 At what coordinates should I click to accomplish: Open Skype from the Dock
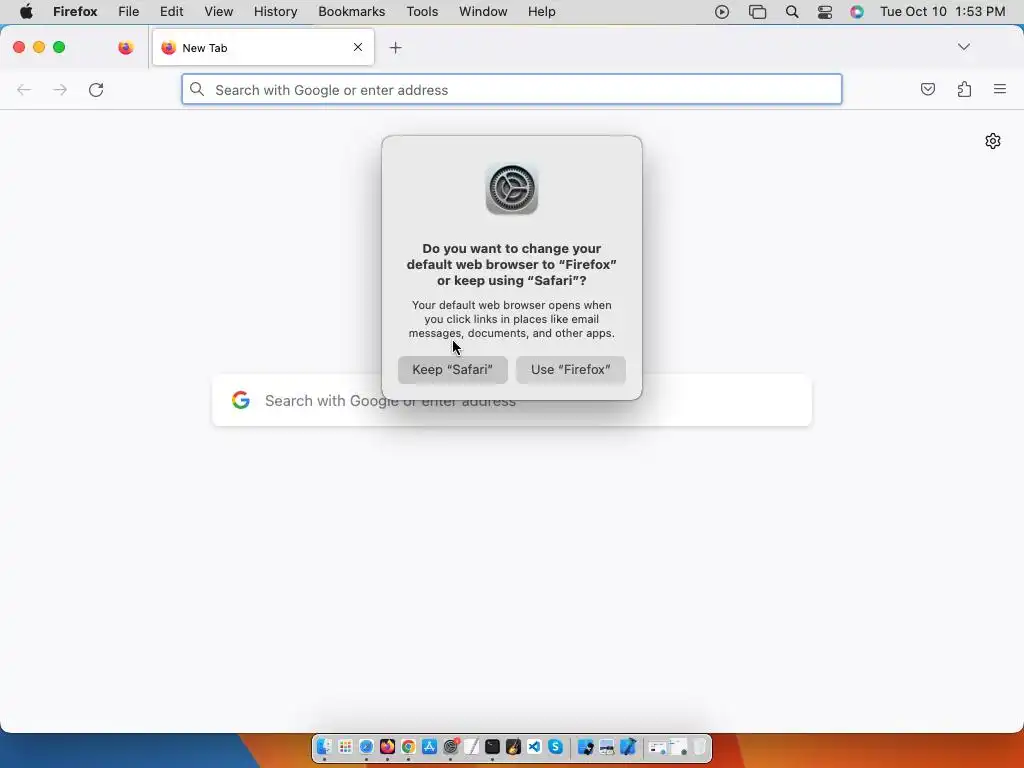click(555, 746)
